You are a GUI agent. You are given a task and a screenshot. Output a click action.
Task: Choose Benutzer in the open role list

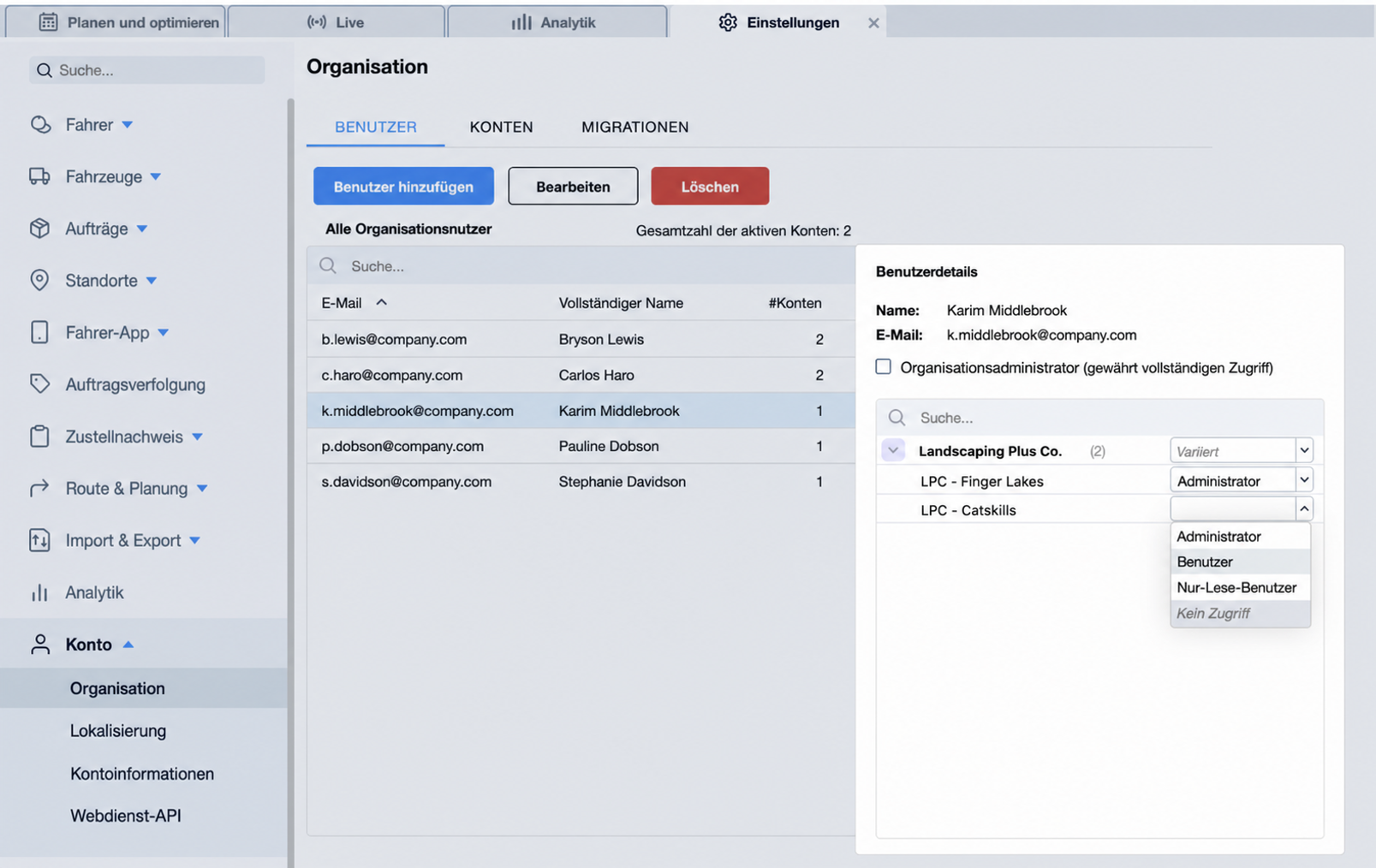1240,562
